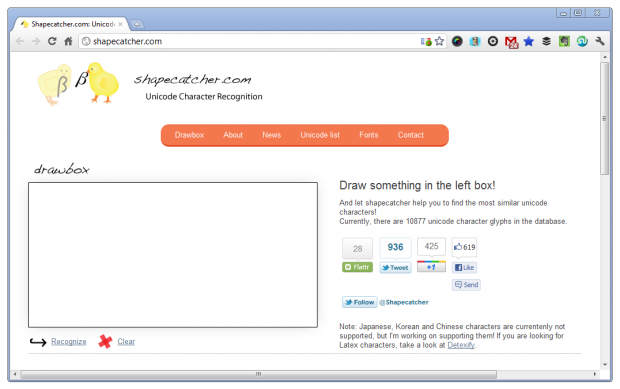This screenshot has width=620, height=389.
Task: Click the Evernote elephant extension icon
Action: point(564,41)
